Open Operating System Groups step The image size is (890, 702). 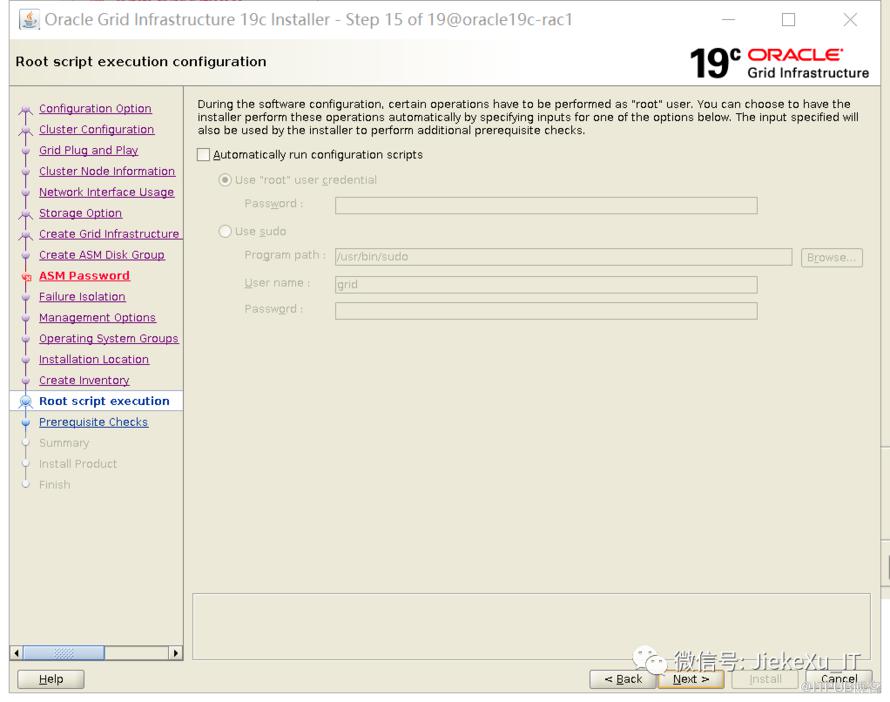[108, 339]
